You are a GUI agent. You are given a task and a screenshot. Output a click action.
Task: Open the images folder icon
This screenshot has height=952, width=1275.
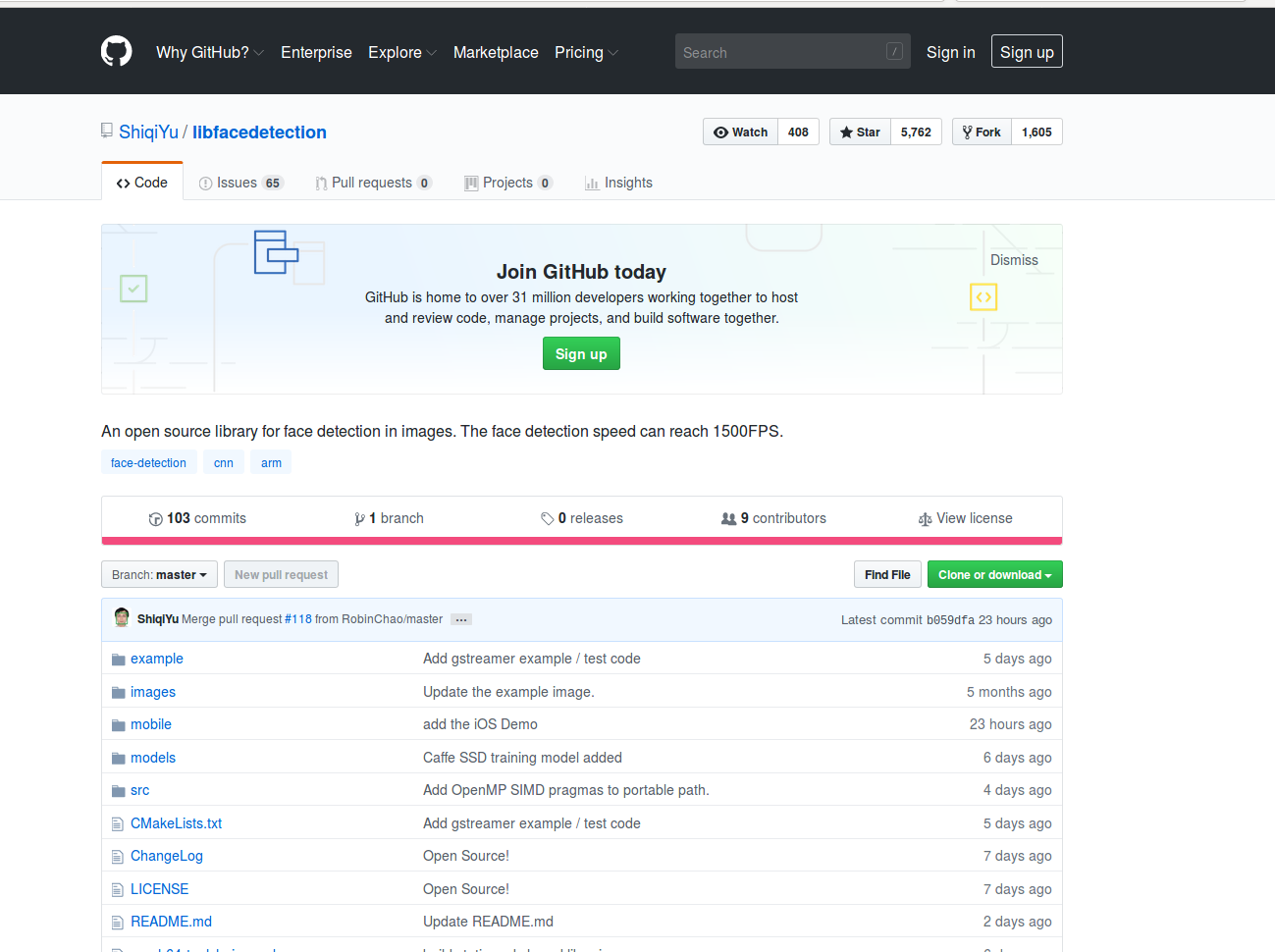118,693
